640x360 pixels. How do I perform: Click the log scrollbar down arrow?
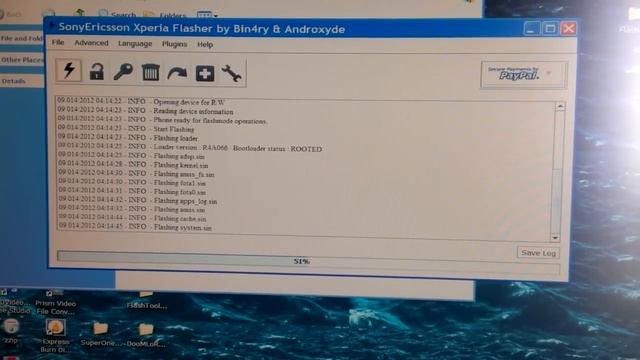(555, 237)
